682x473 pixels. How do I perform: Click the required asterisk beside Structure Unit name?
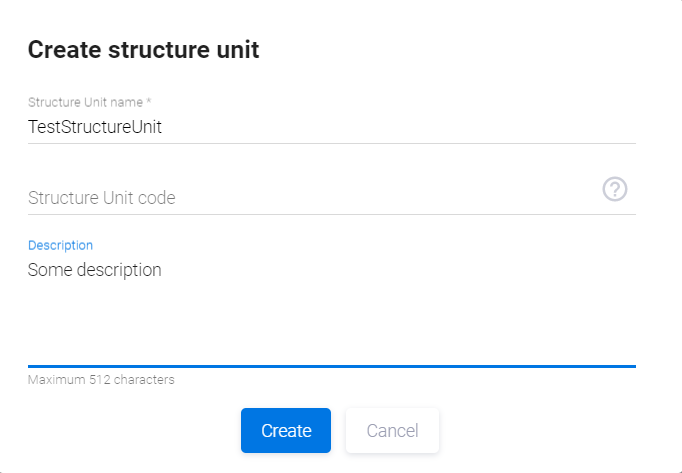[148, 102]
